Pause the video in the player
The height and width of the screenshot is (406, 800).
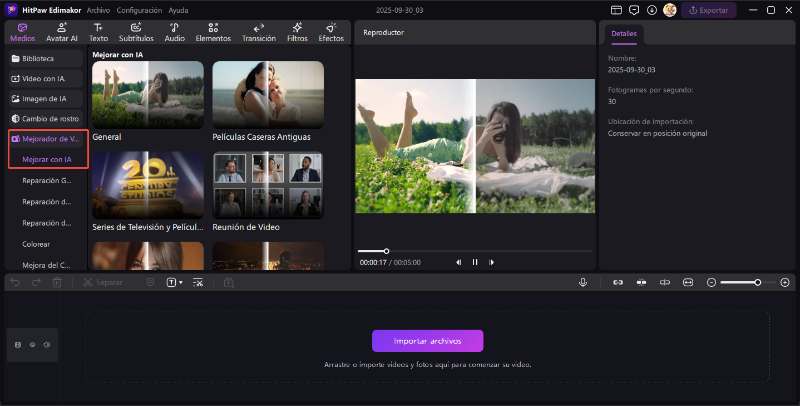[x=475, y=262]
